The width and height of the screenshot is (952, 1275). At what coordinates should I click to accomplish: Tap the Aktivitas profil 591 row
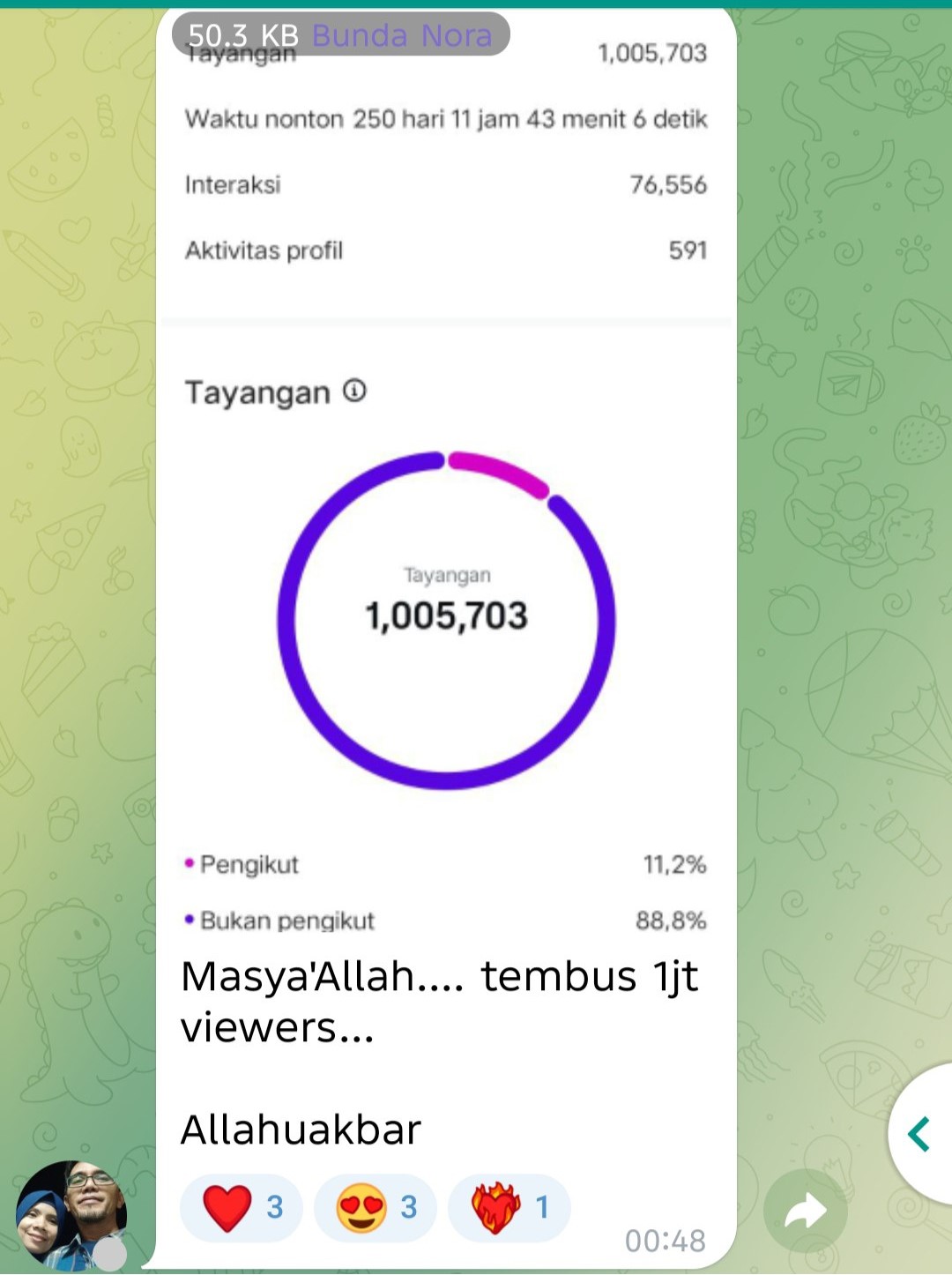coord(446,250)
